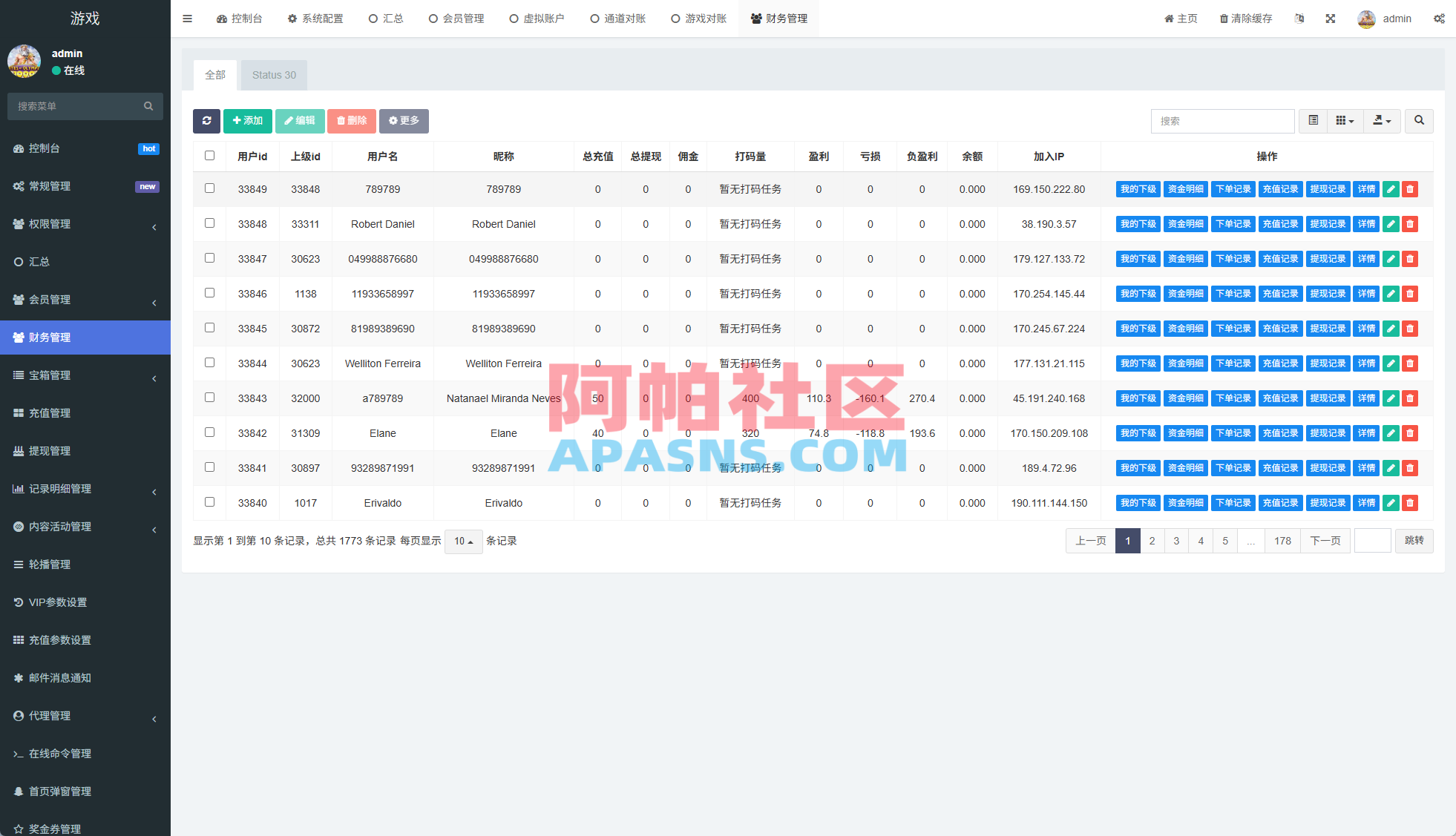Change the per-page count selector from 10
This screenshot has height=836, width=1456.
point(463,541)
